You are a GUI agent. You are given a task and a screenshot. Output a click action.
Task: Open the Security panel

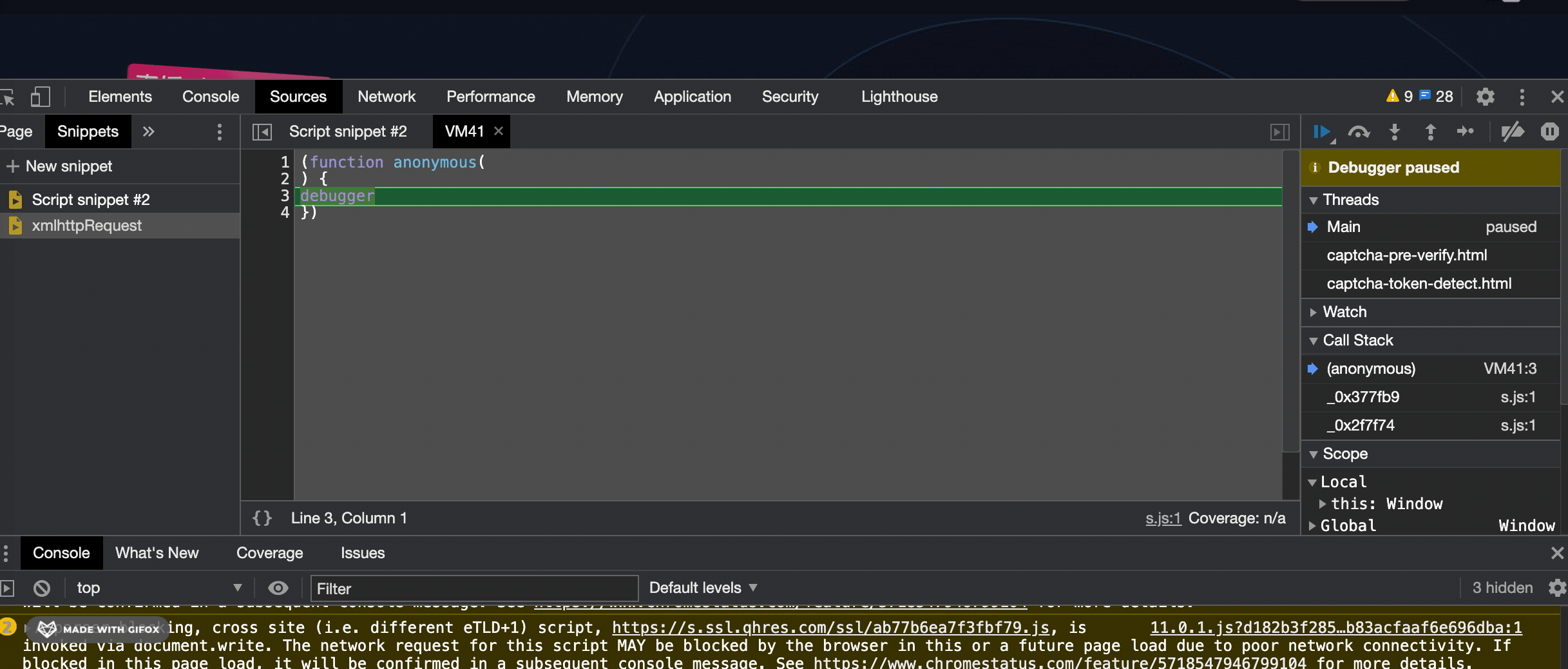(790, 97)
